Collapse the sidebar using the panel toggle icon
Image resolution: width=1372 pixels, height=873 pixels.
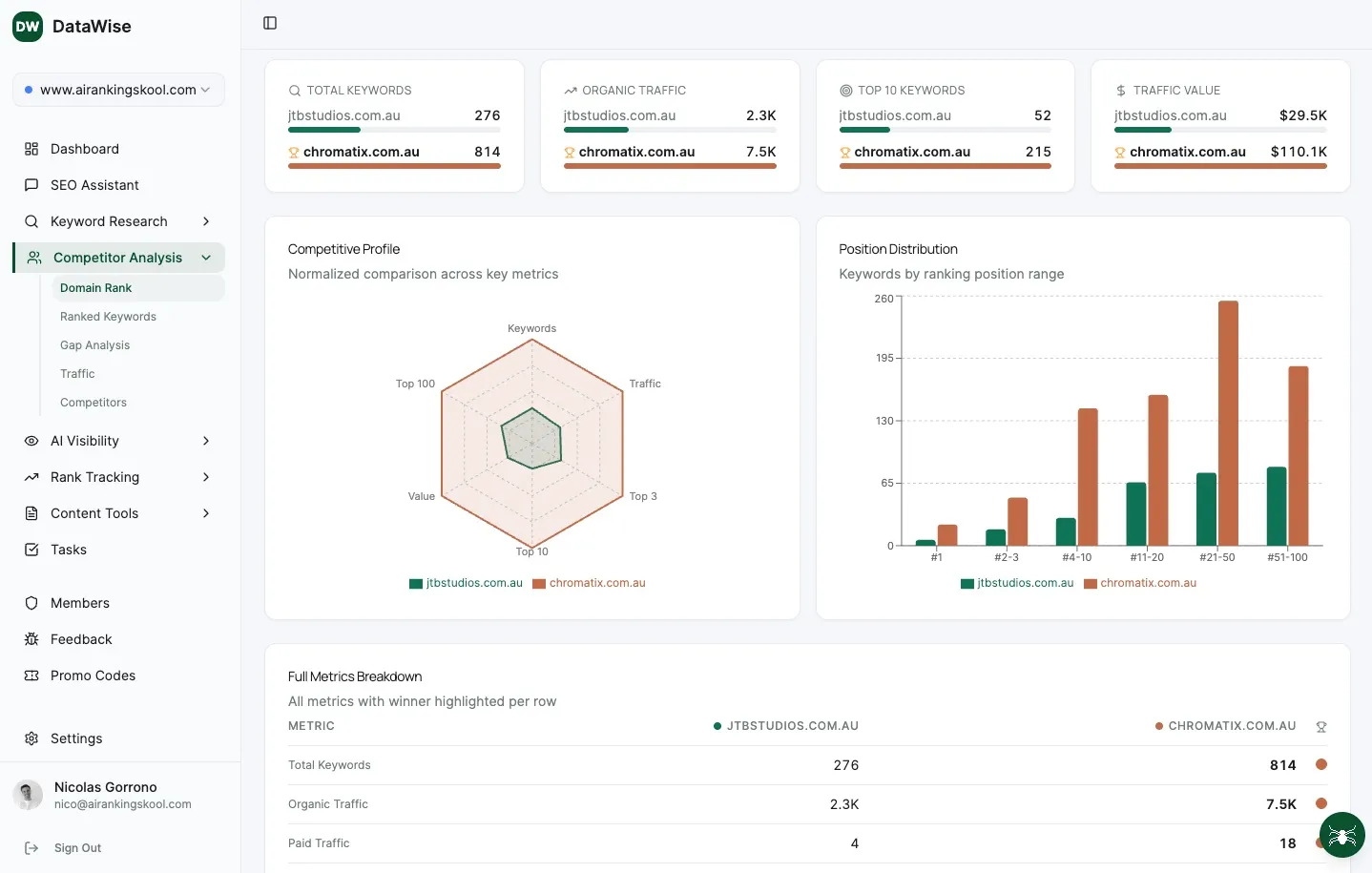tap(269, 22)
